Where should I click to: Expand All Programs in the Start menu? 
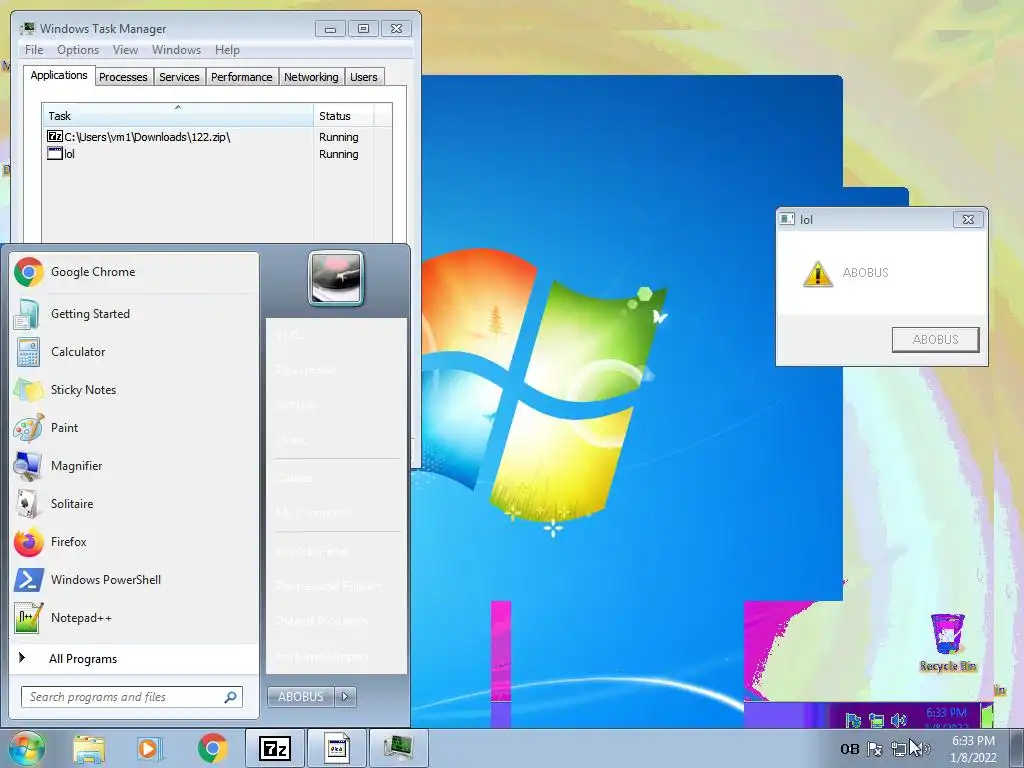click(134, 658)
